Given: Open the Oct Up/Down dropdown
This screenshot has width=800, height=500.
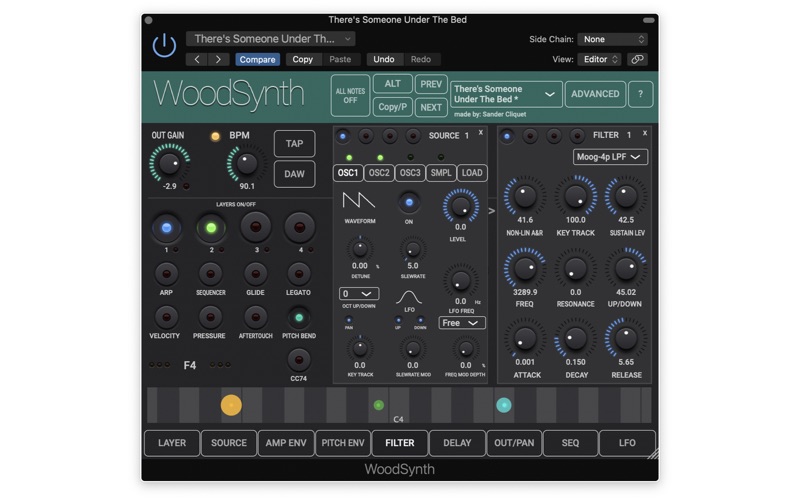Looking at the screenshot, I should click(359, 294).
